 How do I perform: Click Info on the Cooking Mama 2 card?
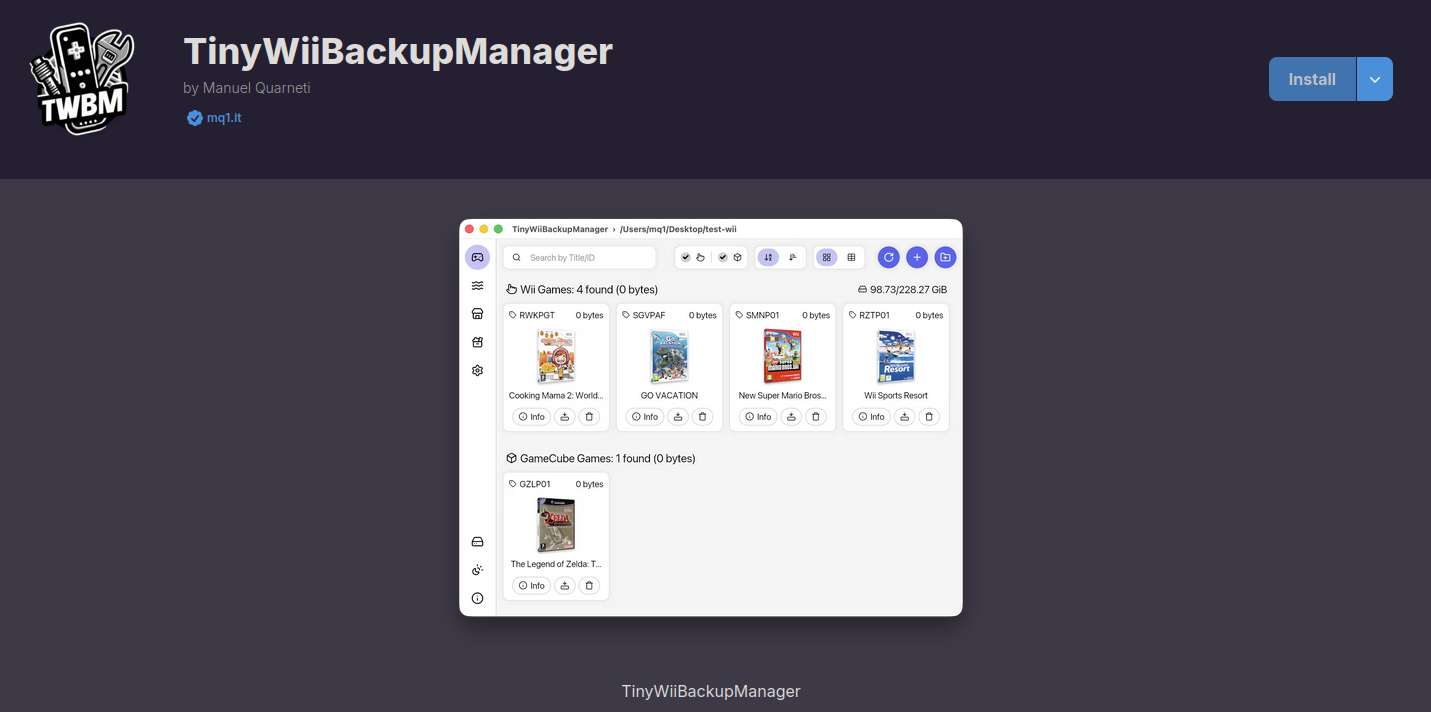click(532, 417)
